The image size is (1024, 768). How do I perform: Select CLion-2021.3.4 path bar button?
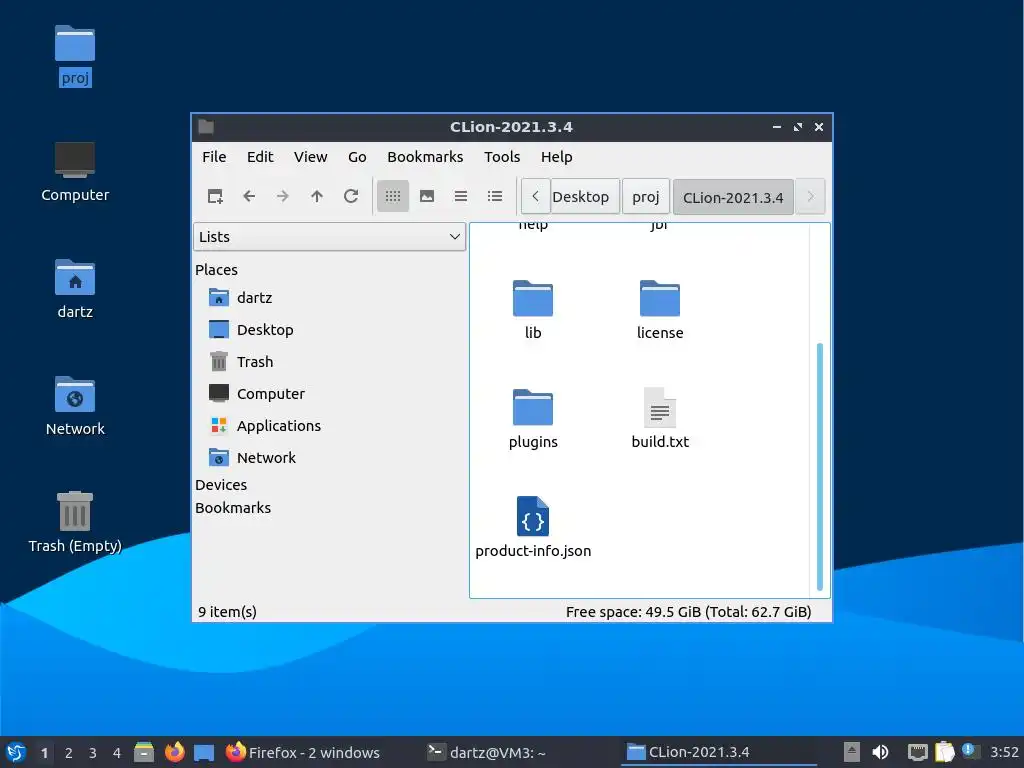point(733,197)
